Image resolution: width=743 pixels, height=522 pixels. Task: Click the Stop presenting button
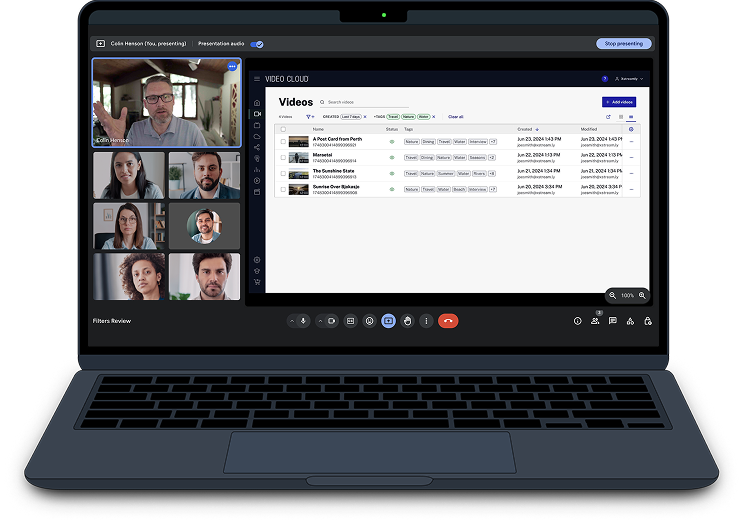(x=624, y=44)
